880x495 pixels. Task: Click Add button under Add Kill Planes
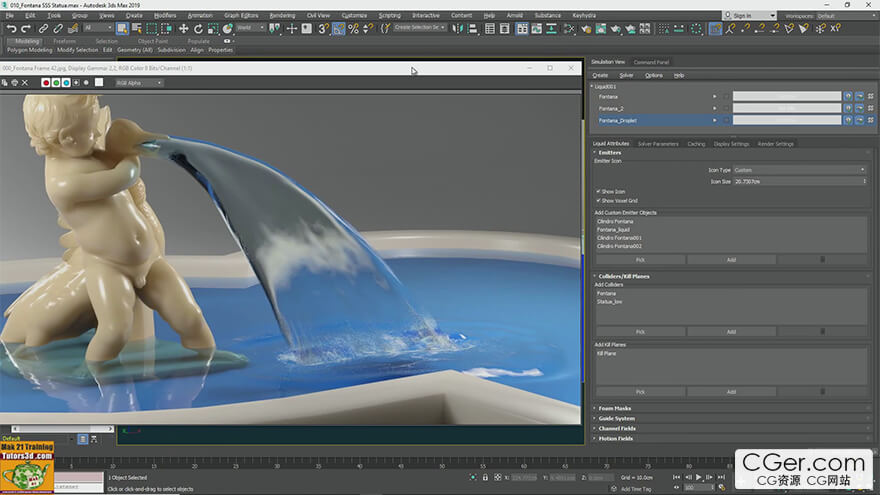[731, 392]
